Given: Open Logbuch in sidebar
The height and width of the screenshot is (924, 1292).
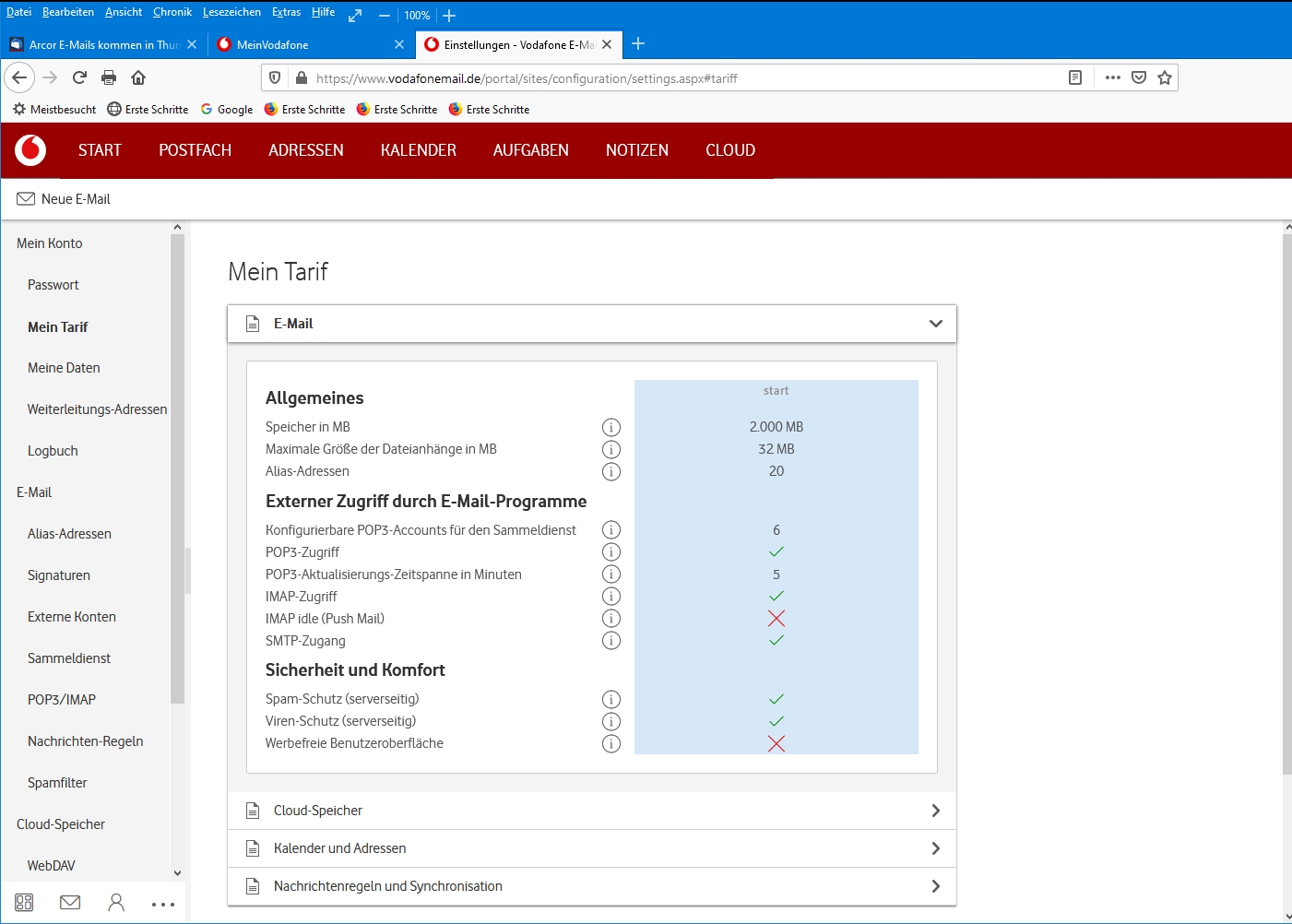Looking at the screenshot, I should 53,451.
